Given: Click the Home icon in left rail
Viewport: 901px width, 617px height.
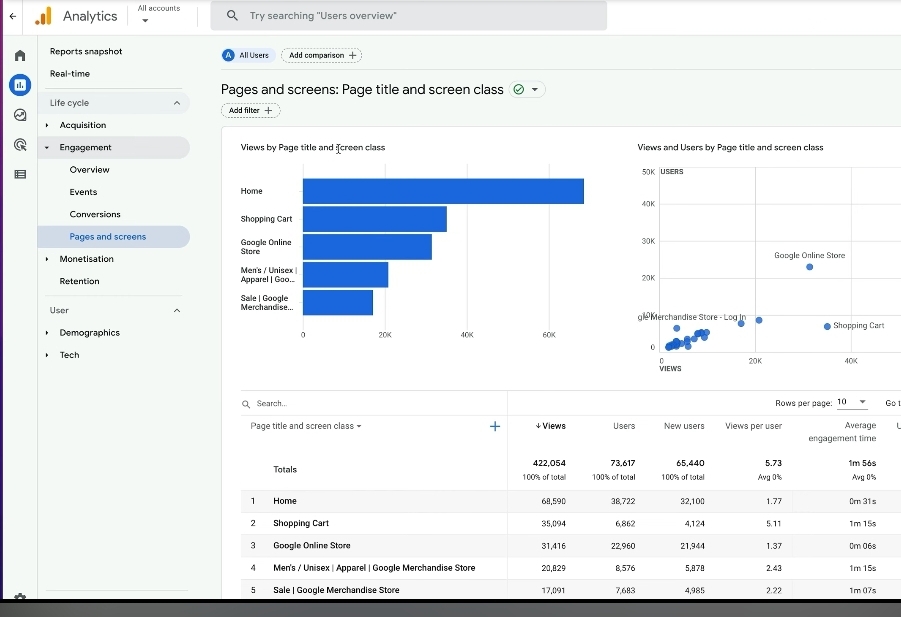Looking at the screenshot, I should [19, 56].
